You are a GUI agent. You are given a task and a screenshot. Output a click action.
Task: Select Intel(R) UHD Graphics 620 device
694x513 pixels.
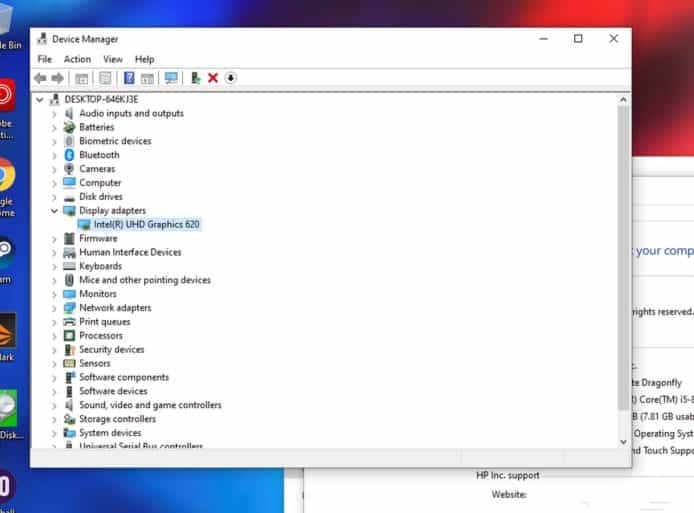click(x=147, y=224)
